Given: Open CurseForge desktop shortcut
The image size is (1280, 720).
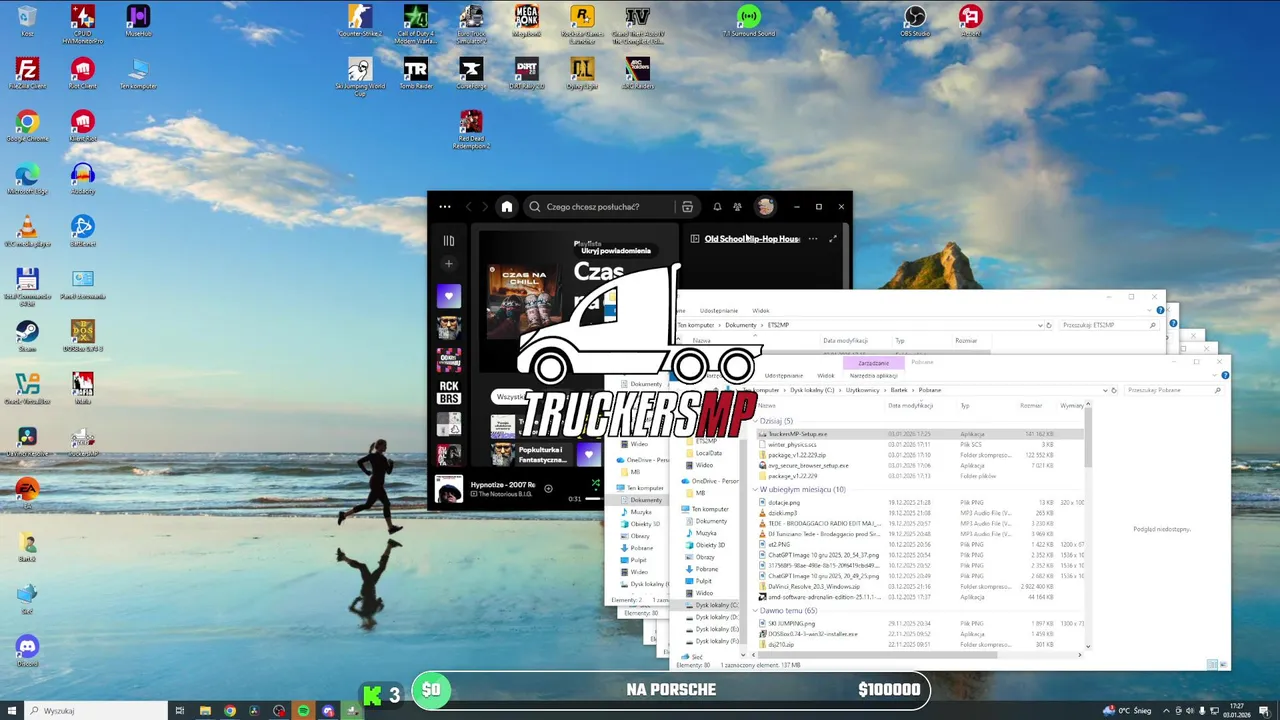Looking at the screenshot, I should point(471,73).
